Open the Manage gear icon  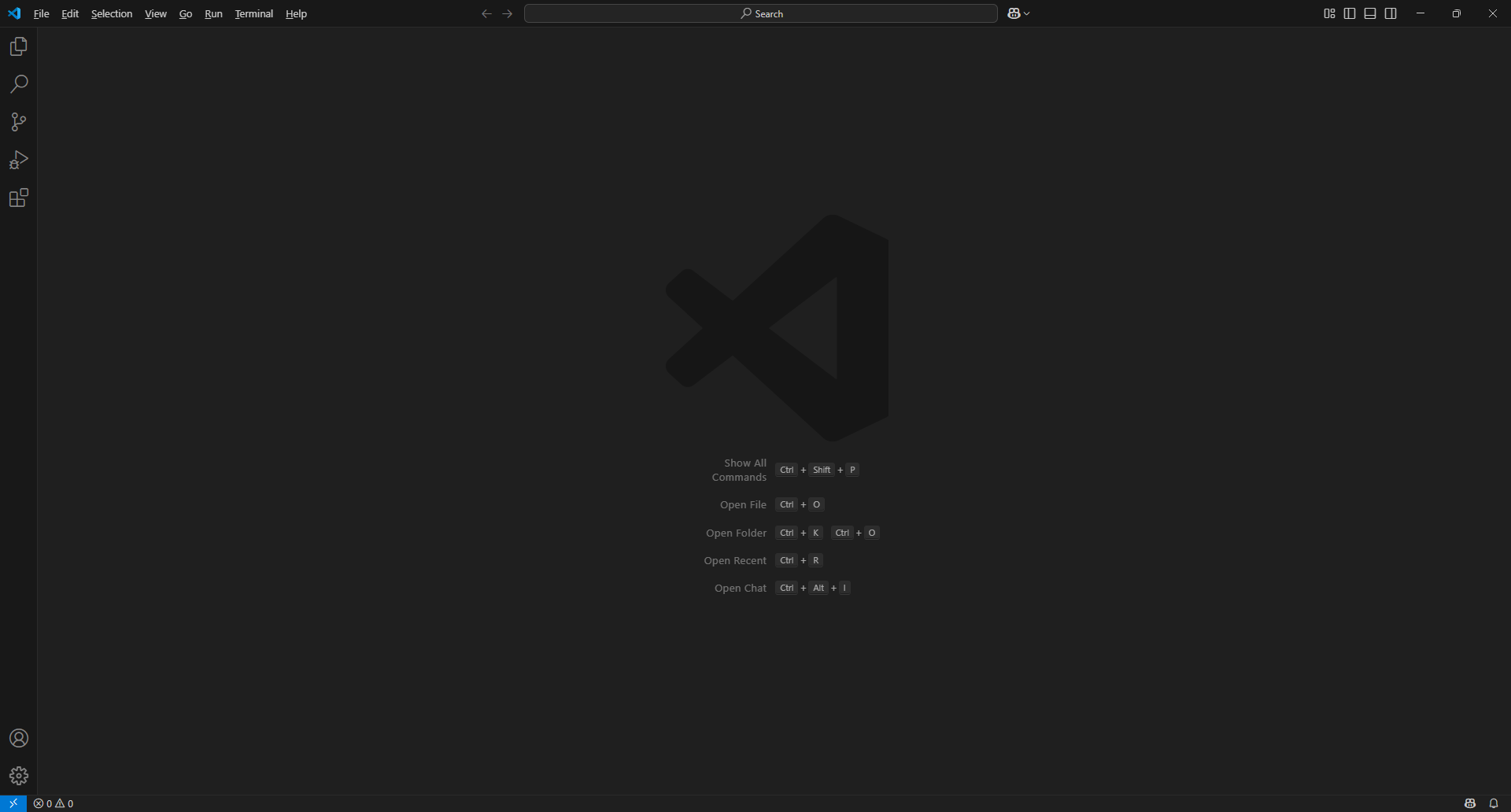click(19, 776)
